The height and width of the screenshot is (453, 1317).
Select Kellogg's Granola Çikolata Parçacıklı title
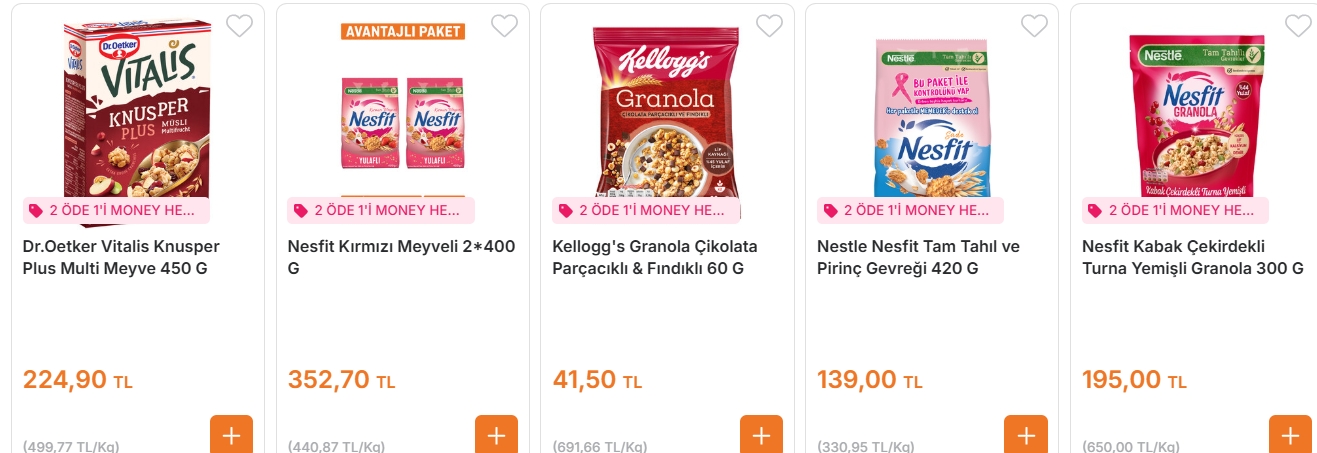coord(655,257)
